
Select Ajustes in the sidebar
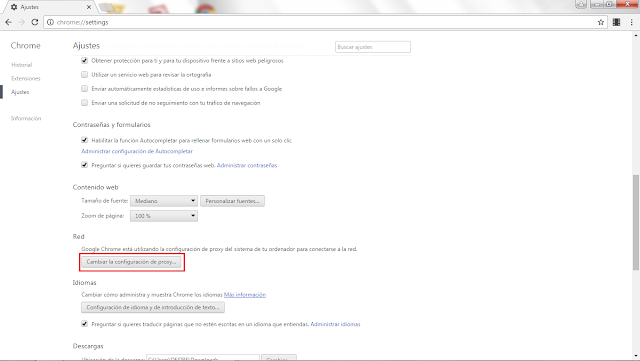pyautogui.click(x=20, y=92)
